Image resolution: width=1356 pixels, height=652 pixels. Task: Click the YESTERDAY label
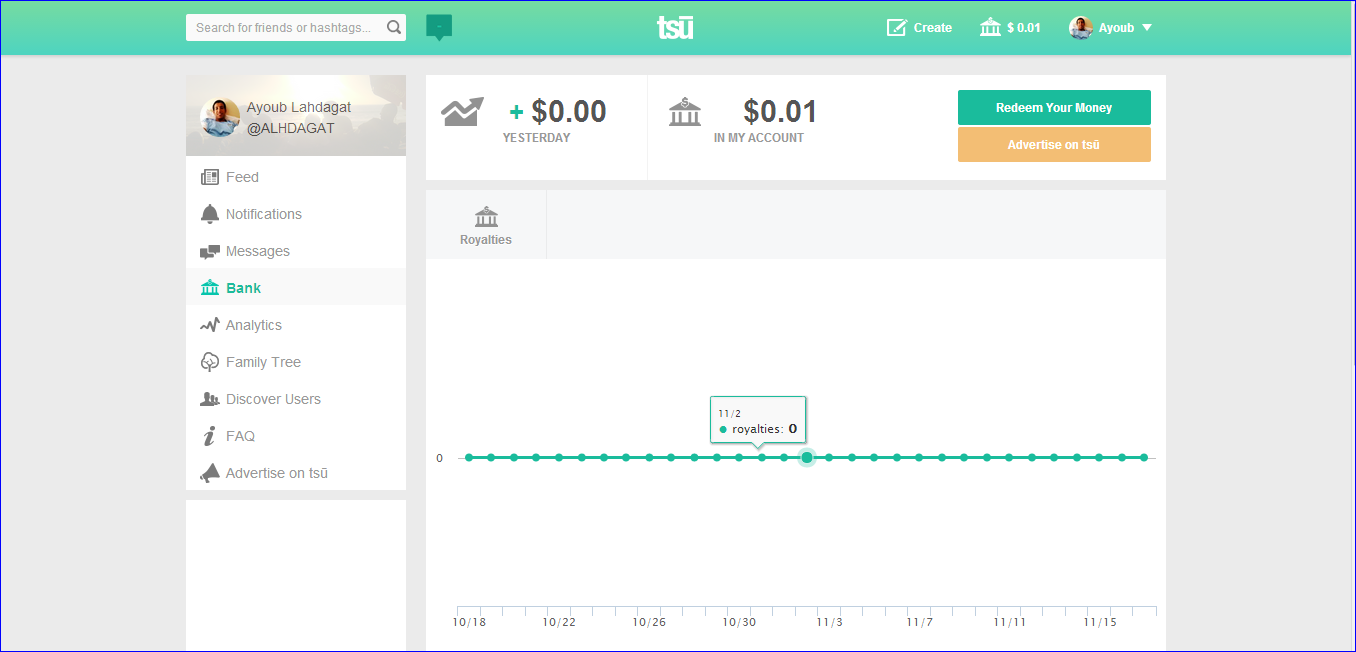(536, 138)
